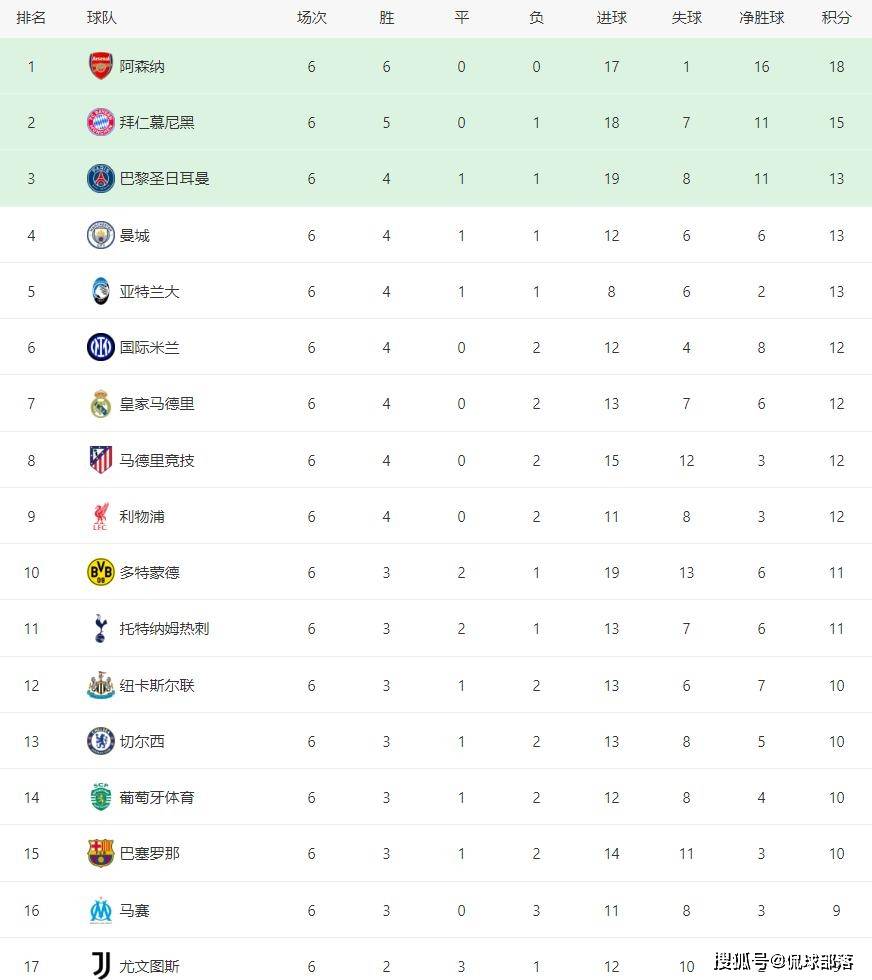Open the 阿森纳 team name link
This screenshot has width=872, height=980.
pos(142,67)
